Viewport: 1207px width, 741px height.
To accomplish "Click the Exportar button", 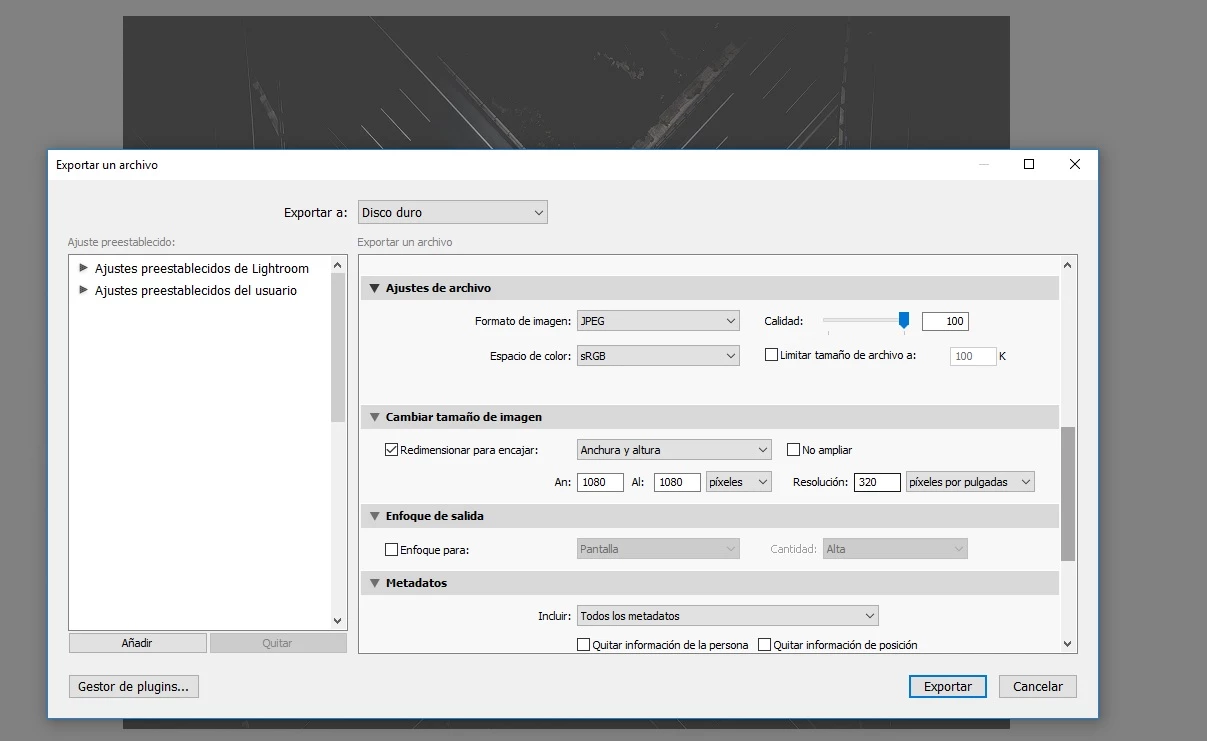I will coord(948,687).
